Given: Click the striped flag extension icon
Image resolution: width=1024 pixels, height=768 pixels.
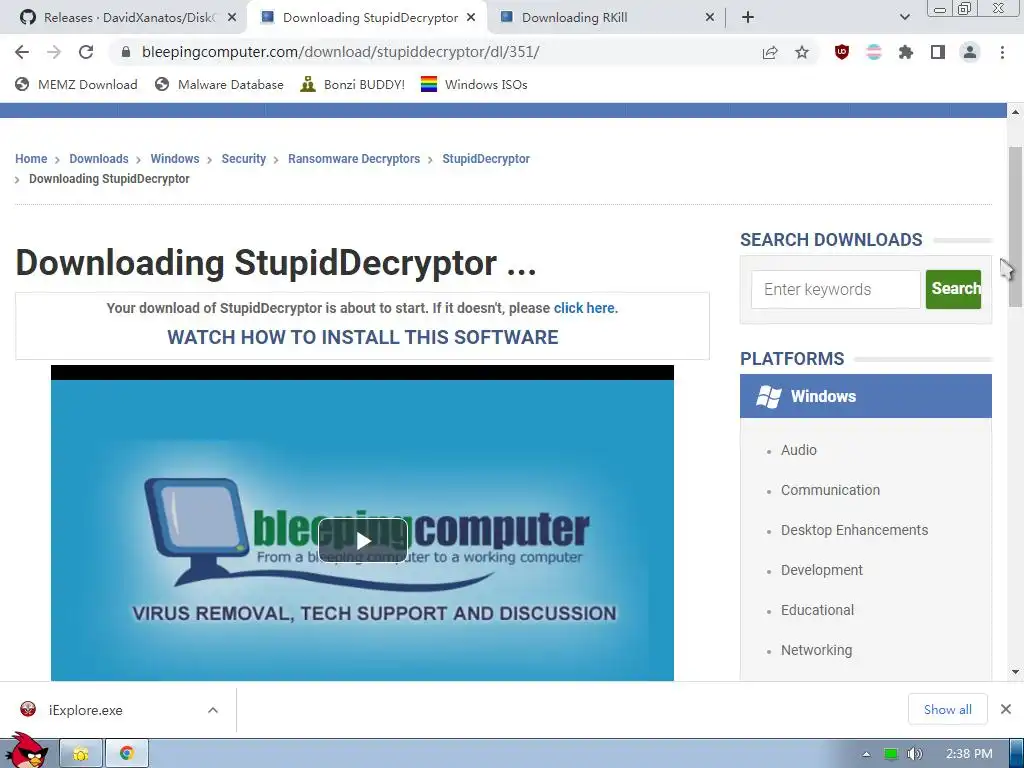Looking at the screenshot, I should [x=874, y=52].
